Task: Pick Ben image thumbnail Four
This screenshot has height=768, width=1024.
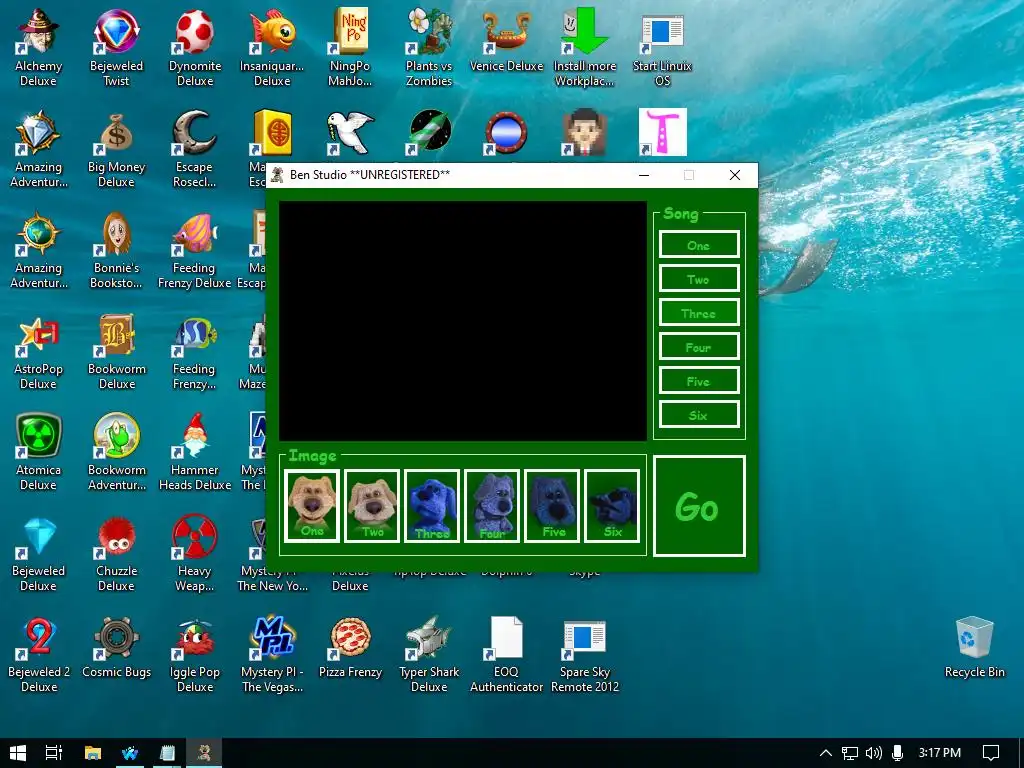Action: coord(492,505)
